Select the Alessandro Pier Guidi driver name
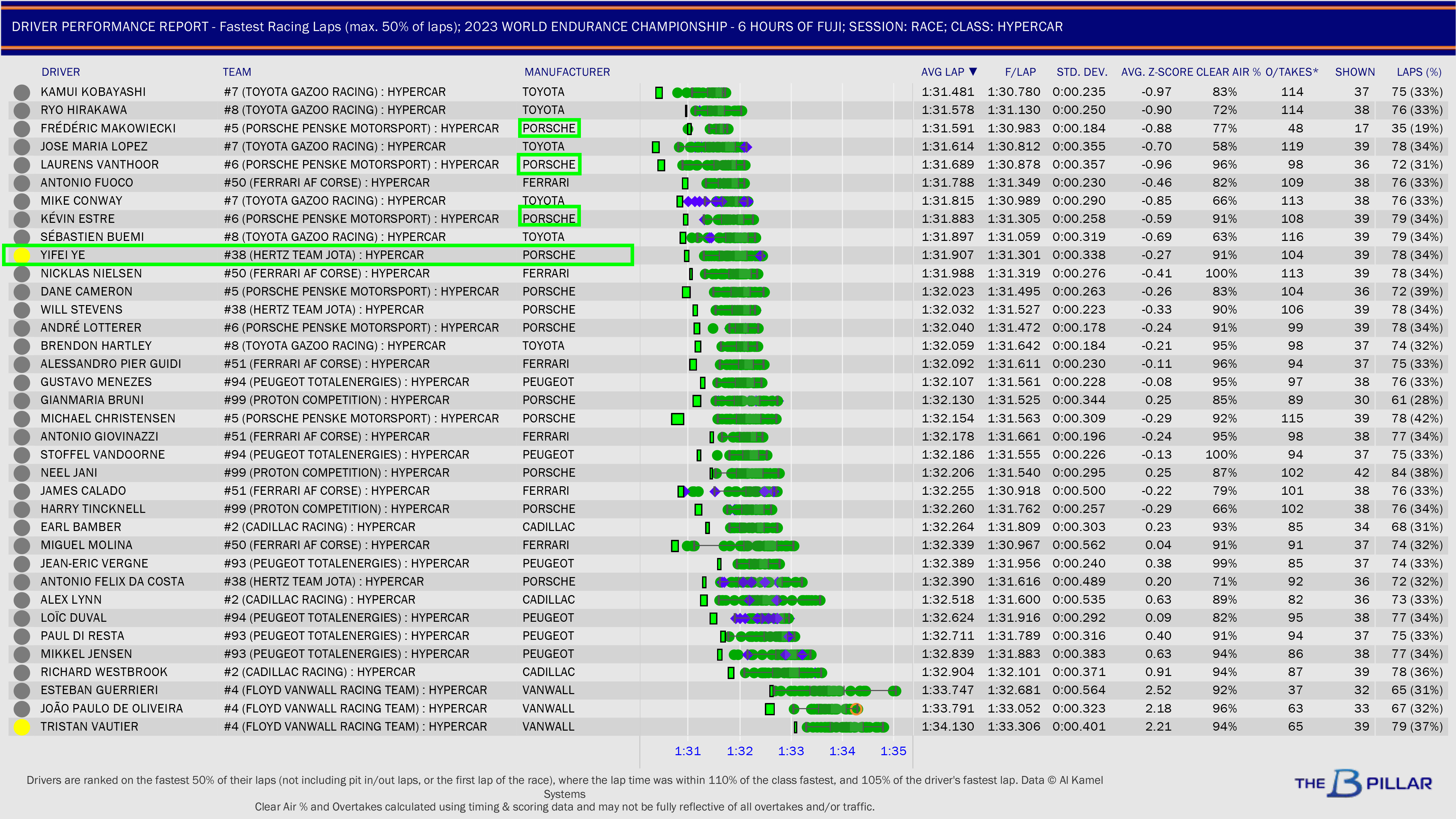 click(111, 364)
